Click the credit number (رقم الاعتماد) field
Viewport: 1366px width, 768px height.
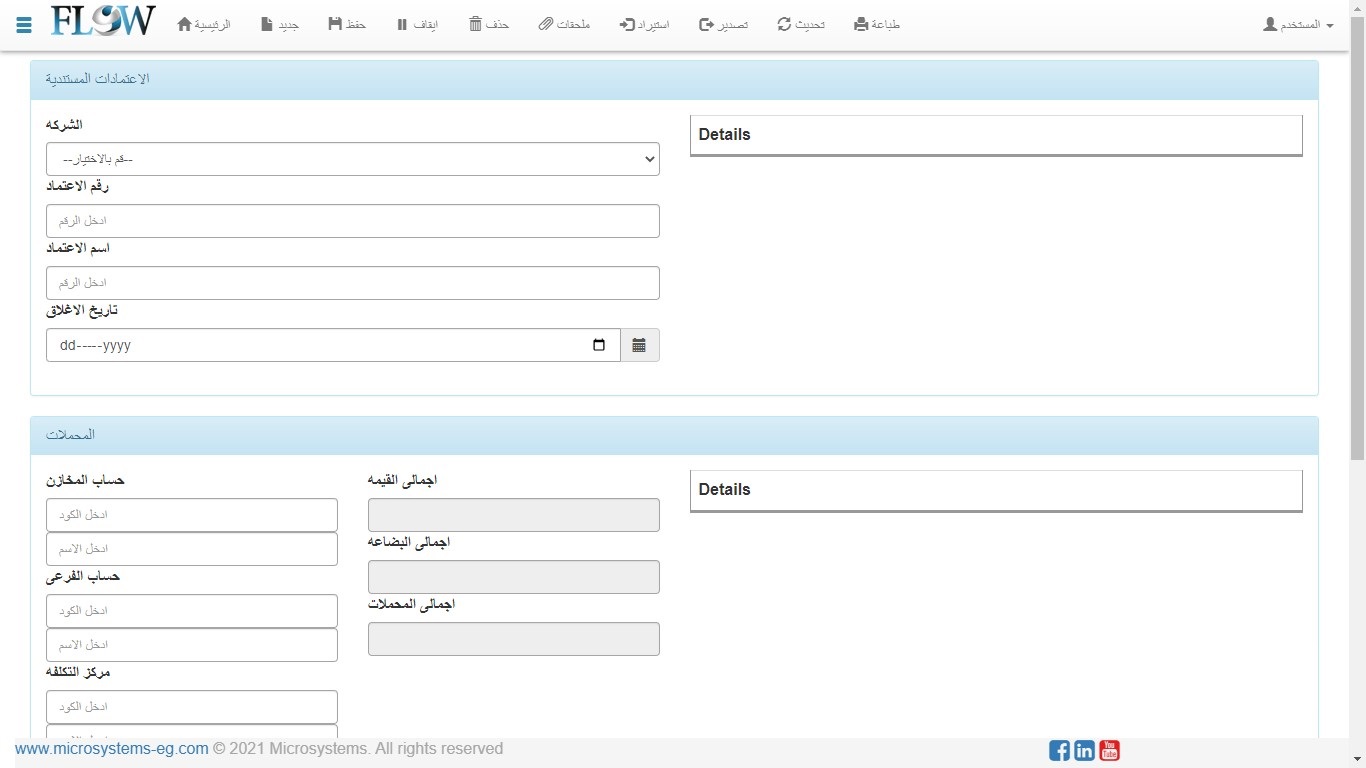tap(352, 221)
